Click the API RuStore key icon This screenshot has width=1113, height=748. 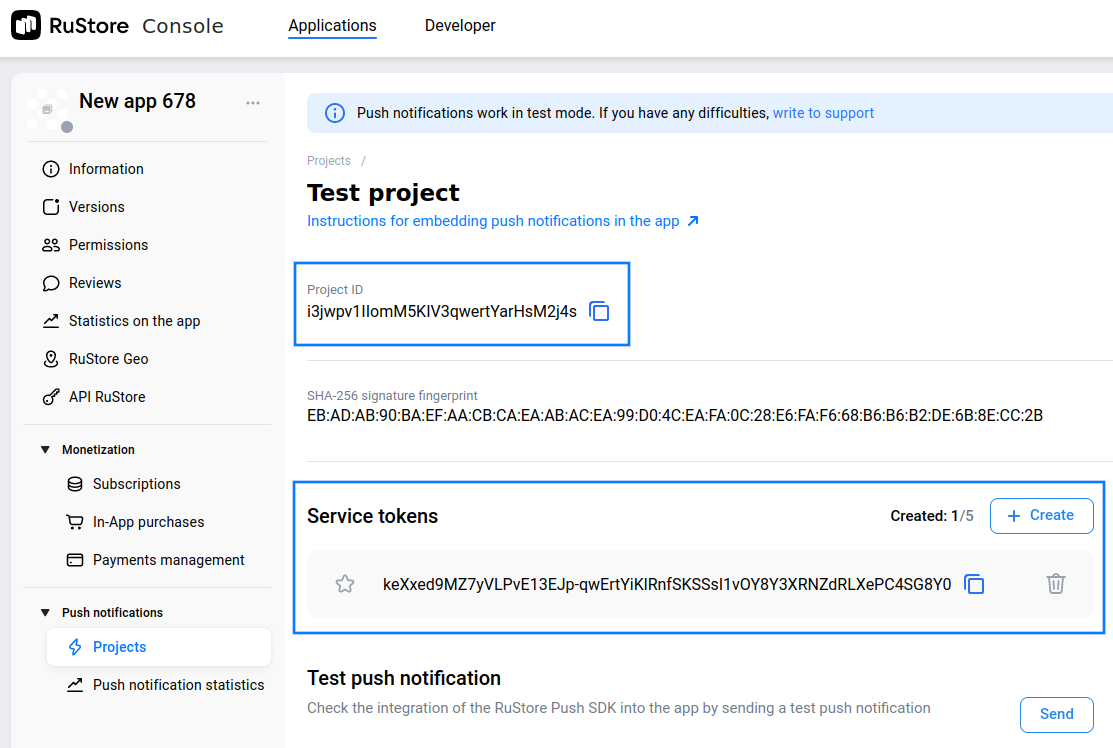pyautogui.click(x=51, y=397)
